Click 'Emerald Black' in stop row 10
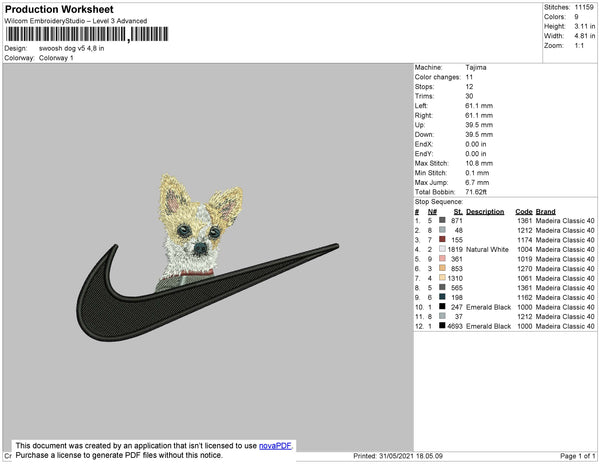The image size is (600, 464). 489,307
